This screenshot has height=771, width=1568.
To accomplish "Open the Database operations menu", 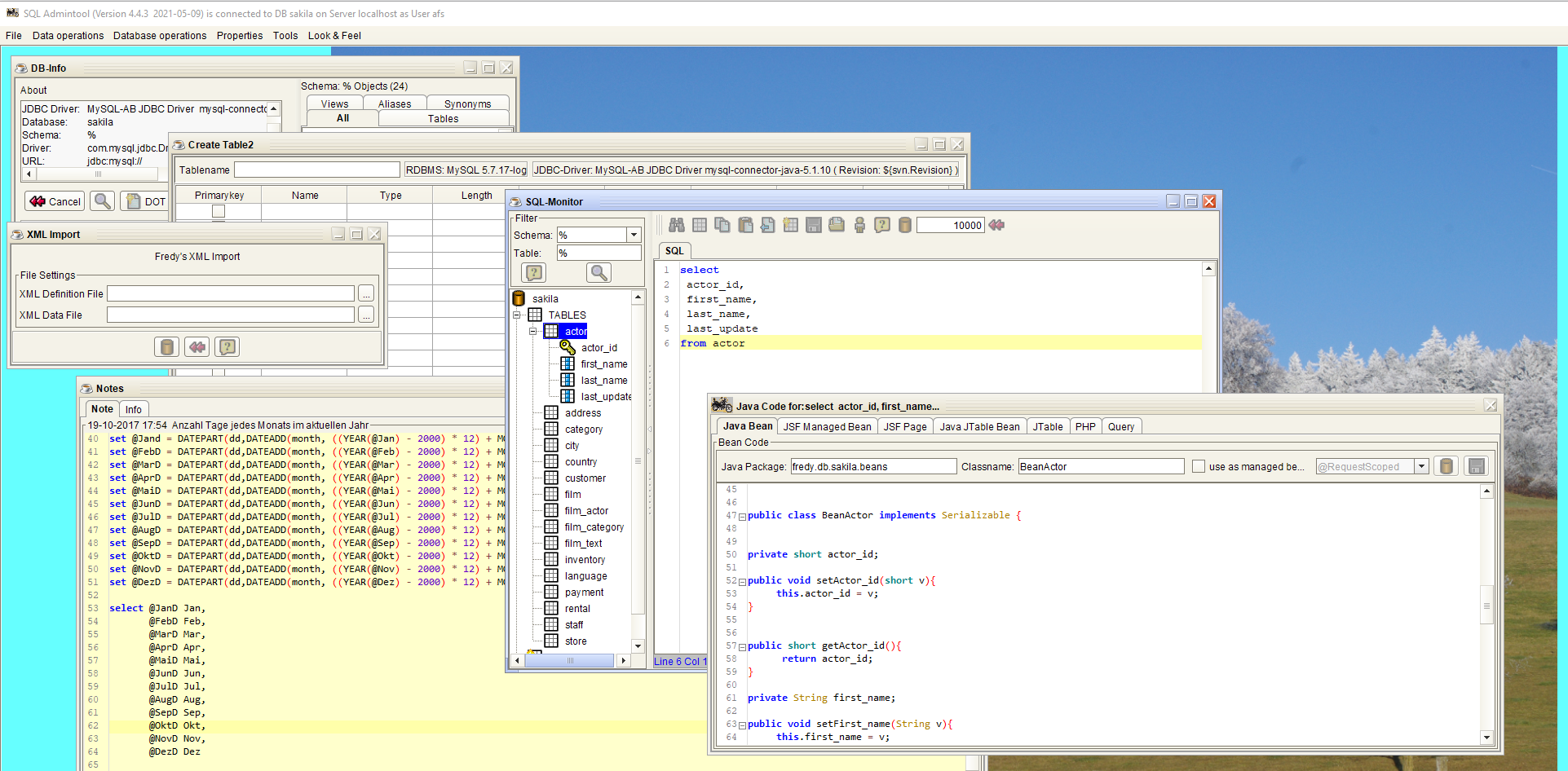I will click(x=160, y=36).
